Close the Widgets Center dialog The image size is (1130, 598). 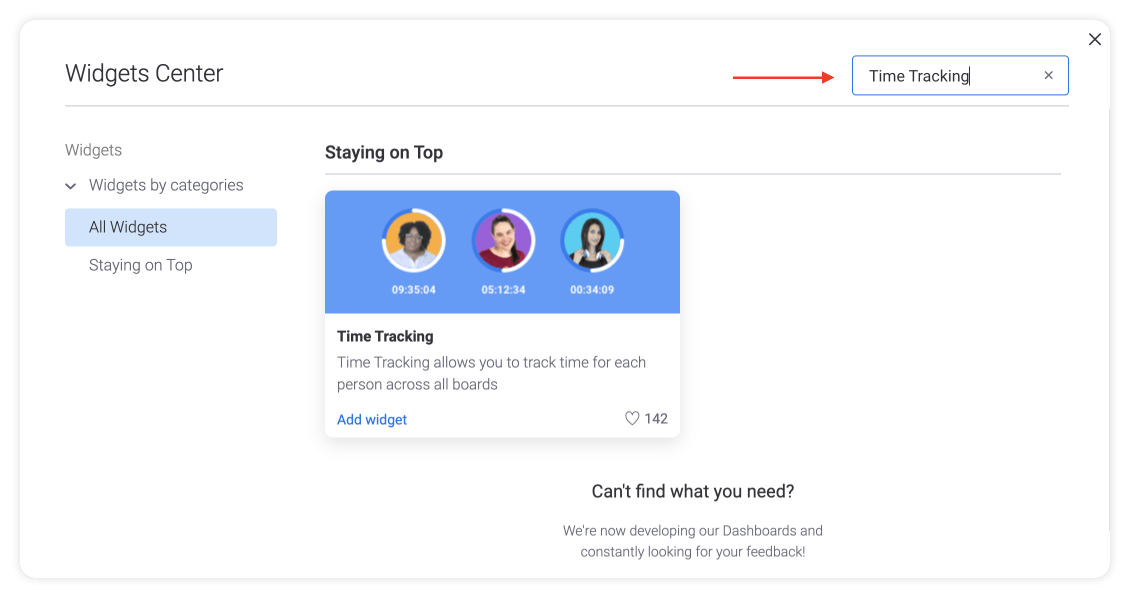tap(1095, 39)
